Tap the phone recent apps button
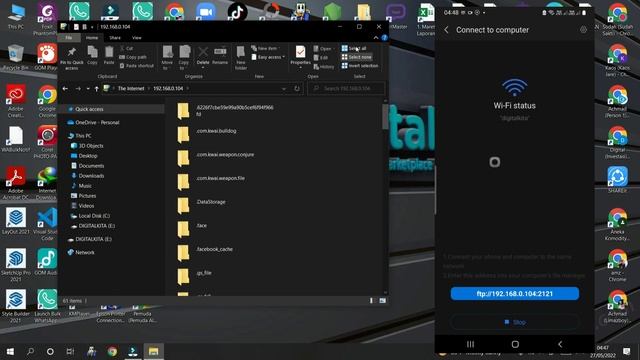This screenshot has height=360, width=640. 470,344
